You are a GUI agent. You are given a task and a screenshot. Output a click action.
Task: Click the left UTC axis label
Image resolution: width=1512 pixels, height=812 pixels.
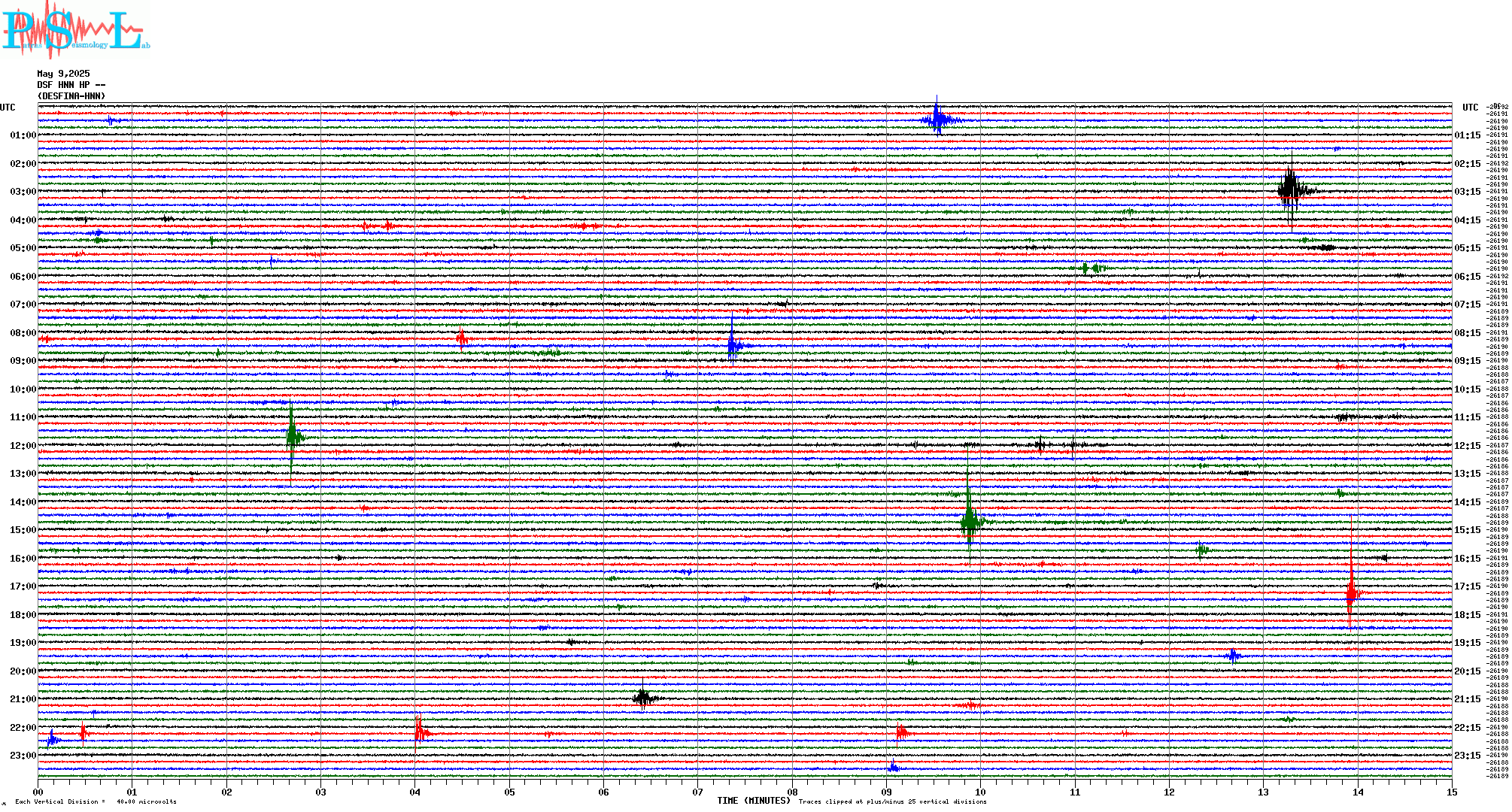coord(8,108)
